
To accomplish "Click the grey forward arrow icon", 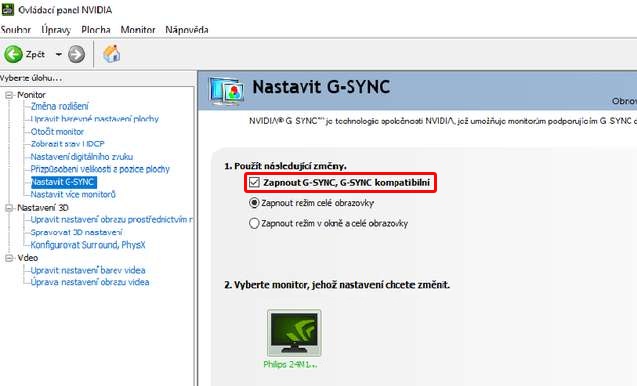I will click(76, 54).
